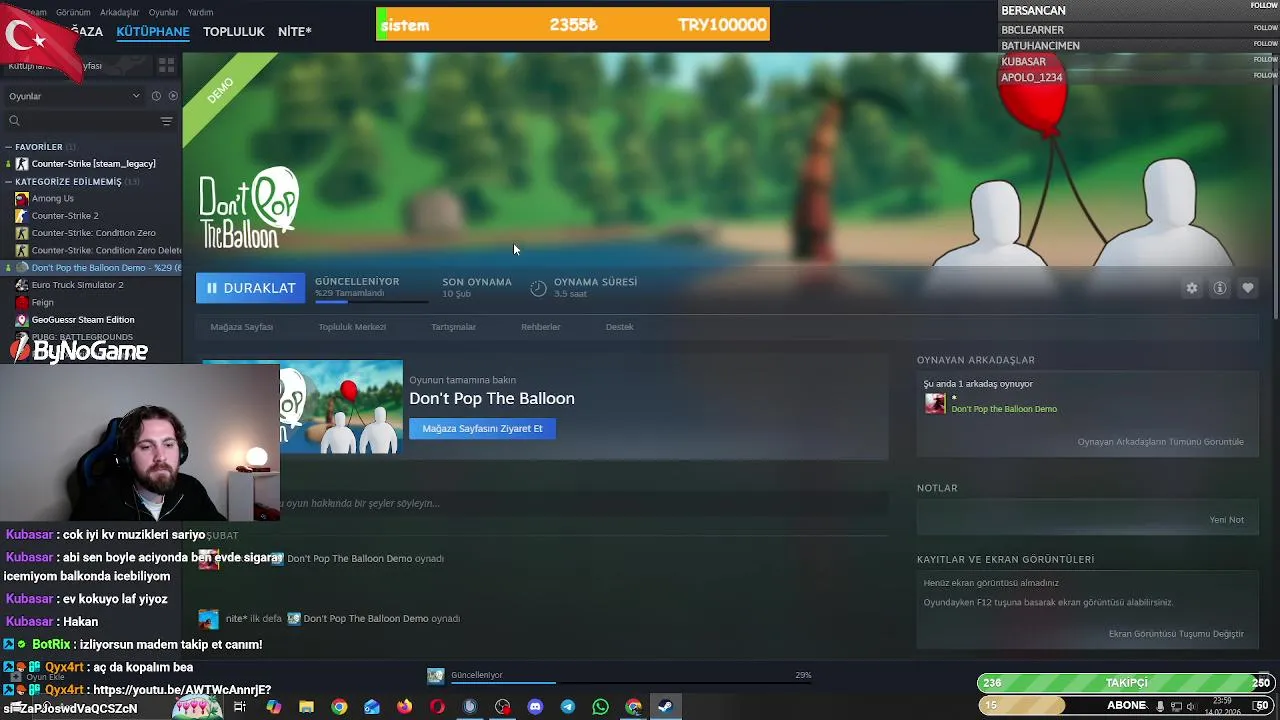Open the TOPLULUK tab
The image size is (1280, 720).
tap(234, 32)
